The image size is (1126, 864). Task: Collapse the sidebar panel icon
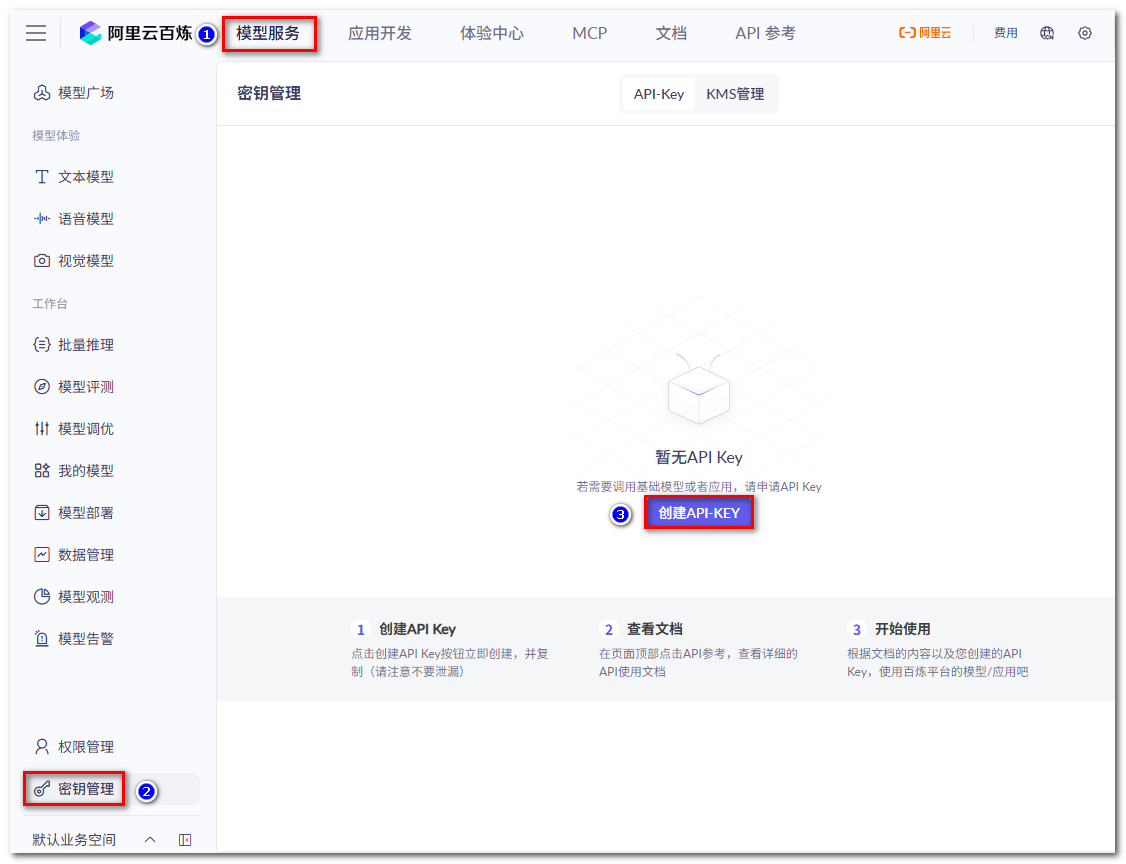pyautogui.click(x=185, y=840)
